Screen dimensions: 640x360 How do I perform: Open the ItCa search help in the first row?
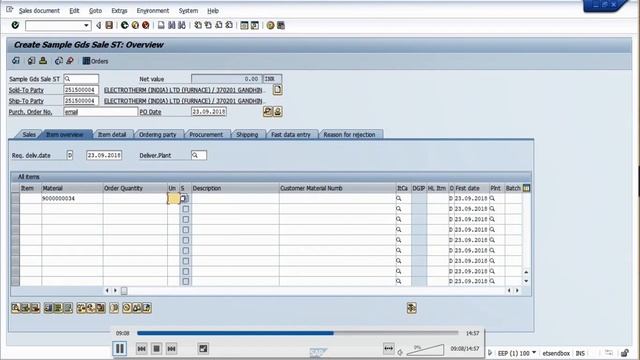point(399,198)
